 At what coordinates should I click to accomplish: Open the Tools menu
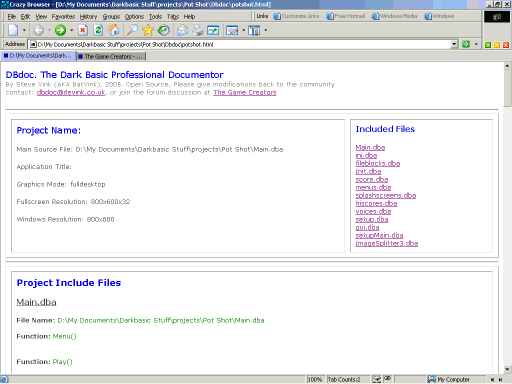[x=155, y=16]
